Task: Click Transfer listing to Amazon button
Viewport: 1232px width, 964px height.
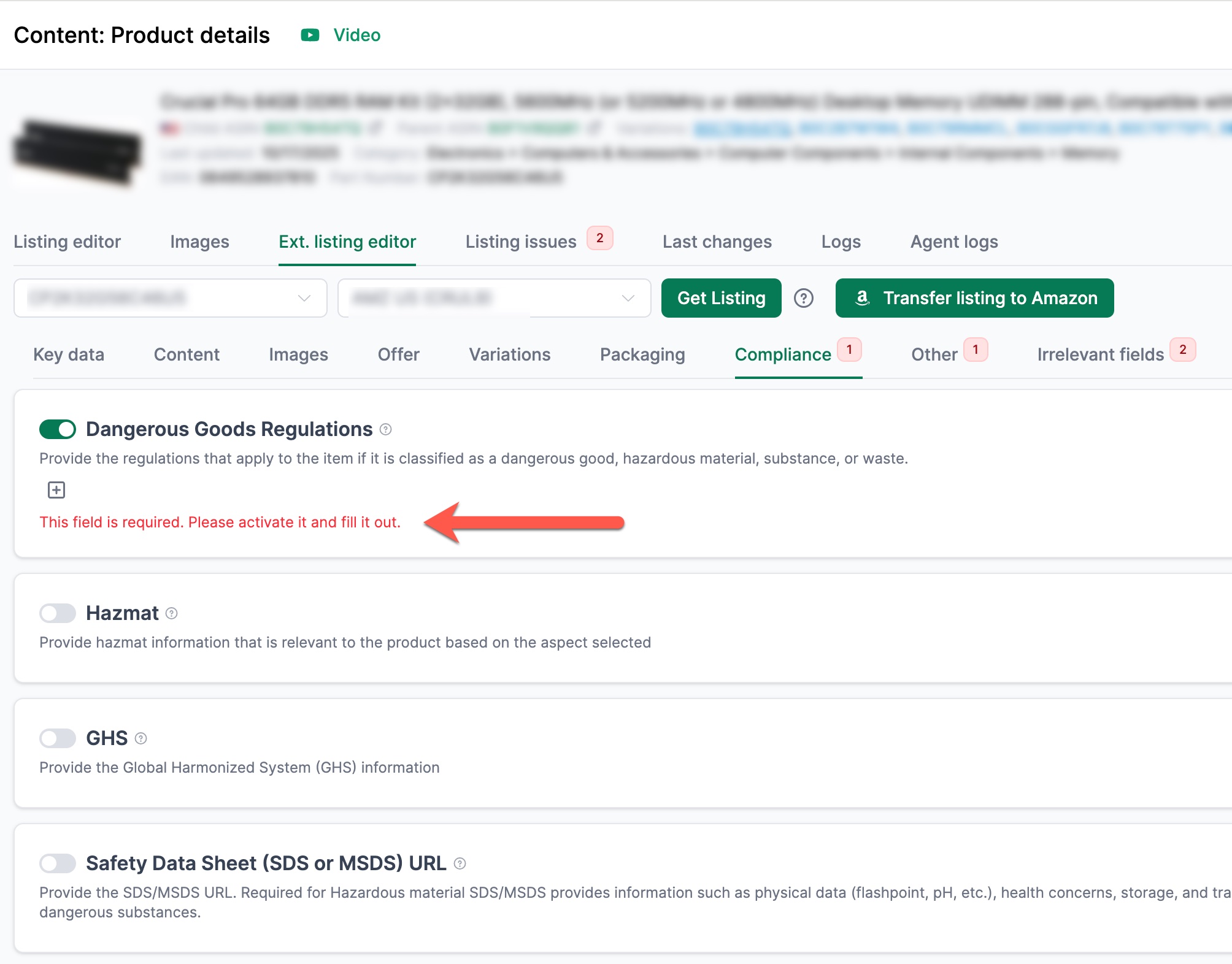Action: pos(974,298)
